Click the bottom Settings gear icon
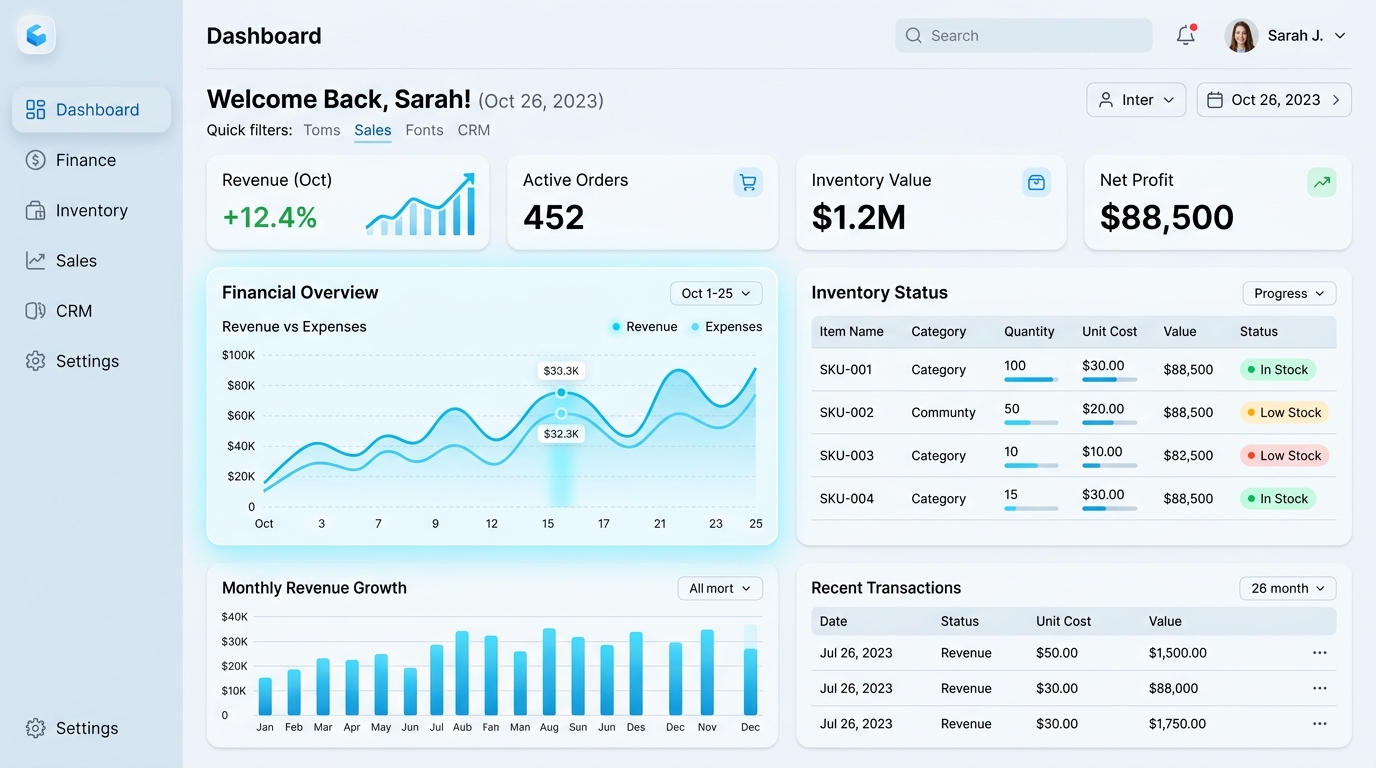Viewport: 1376px width, 768px height. (x=35, y=728)
